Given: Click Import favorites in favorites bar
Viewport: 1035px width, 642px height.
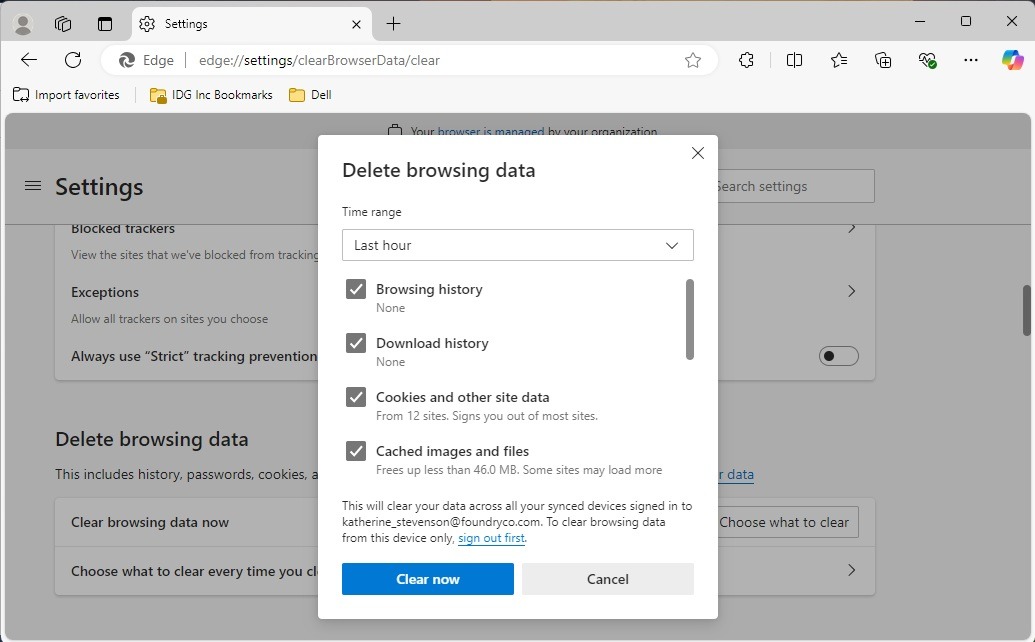Looking at the screenshot, I should [x=66, y=95].
